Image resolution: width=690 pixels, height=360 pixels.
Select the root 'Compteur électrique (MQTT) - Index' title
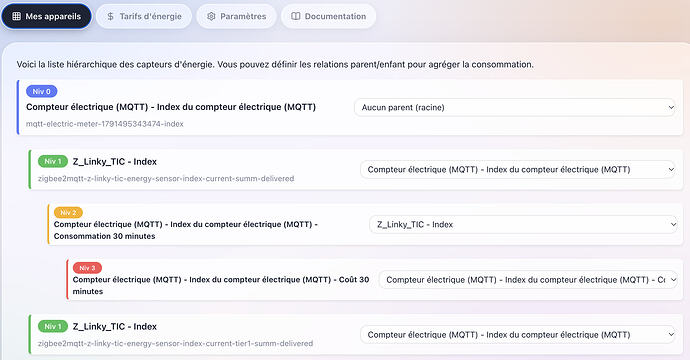(x=171, y=107)
